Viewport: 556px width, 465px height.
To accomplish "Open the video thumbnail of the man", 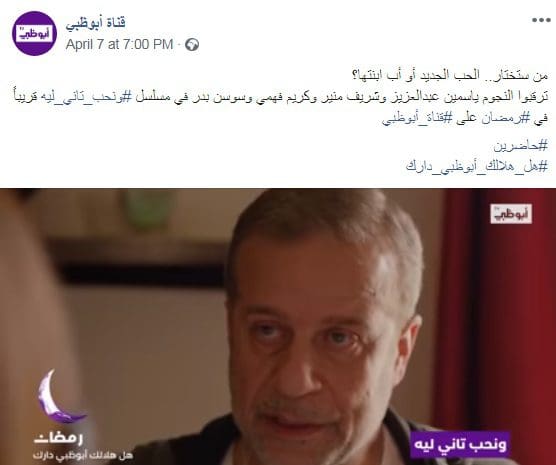I will pos(278,327).
